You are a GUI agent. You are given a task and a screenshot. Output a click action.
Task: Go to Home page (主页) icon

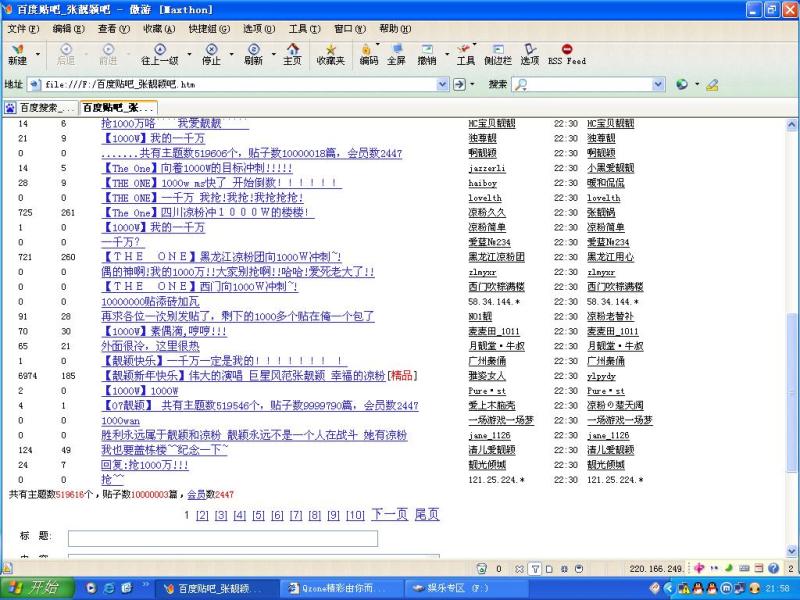click(292, 49)
